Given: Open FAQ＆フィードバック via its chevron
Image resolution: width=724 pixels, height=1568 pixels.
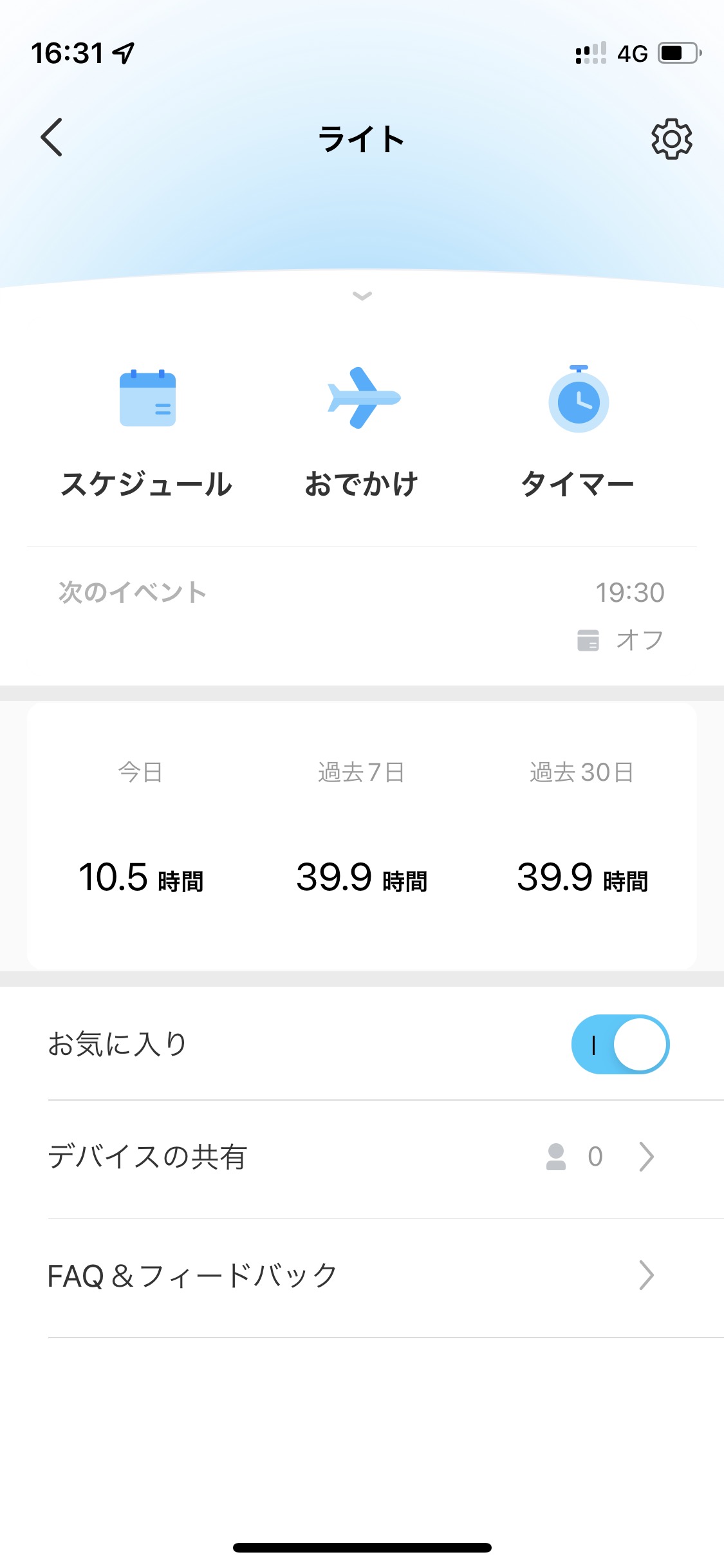Looking at the screenshot, I should (x=646, y=1275).
